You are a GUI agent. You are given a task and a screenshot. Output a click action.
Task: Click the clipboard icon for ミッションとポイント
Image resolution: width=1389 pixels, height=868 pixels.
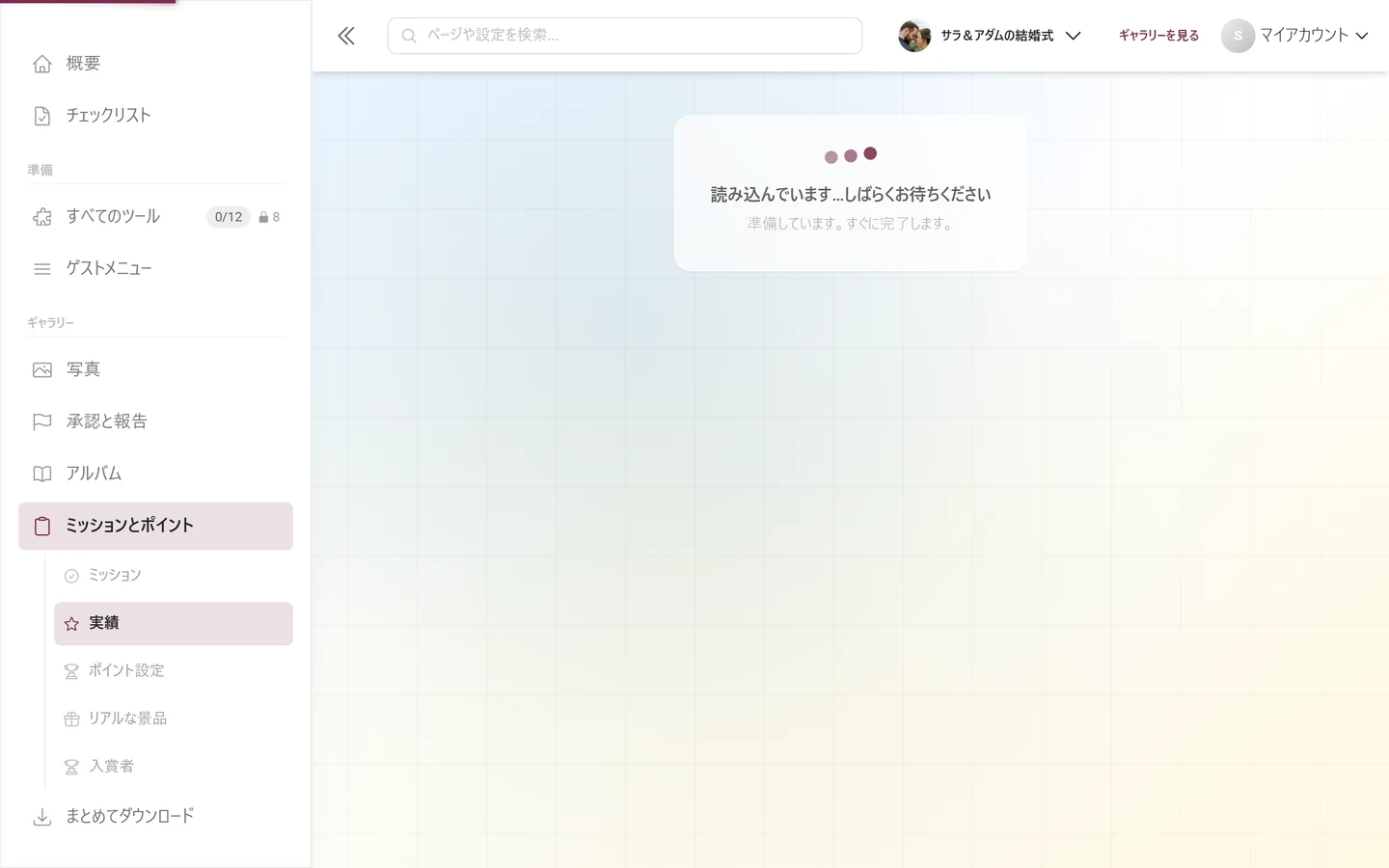click(x=42, y=527)
